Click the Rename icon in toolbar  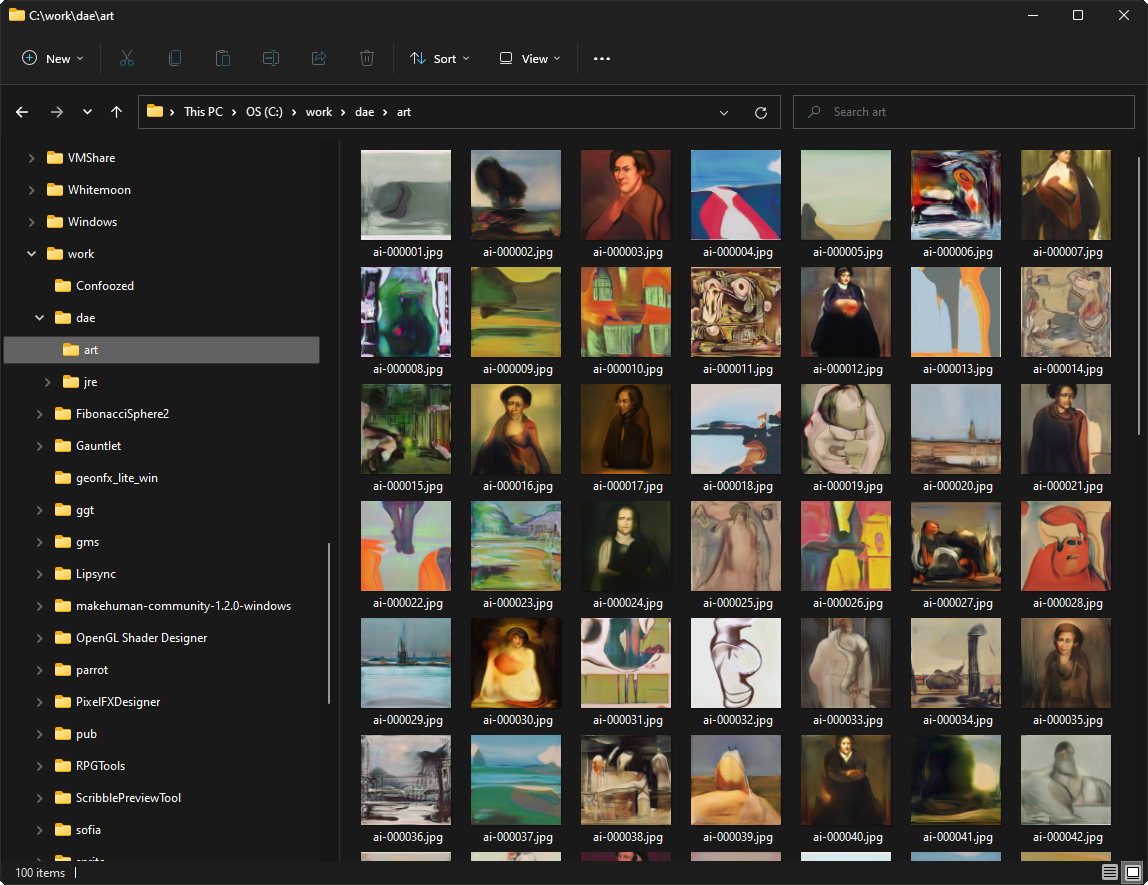click(271, 59)
